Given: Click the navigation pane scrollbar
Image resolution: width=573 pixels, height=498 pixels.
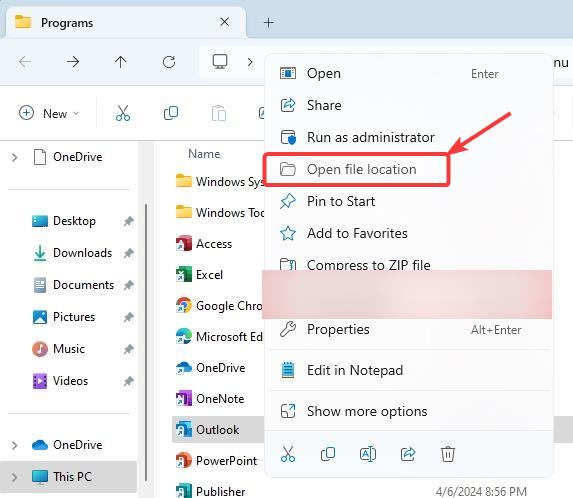Looking at the screenshot, I should (x=146, y=342).
